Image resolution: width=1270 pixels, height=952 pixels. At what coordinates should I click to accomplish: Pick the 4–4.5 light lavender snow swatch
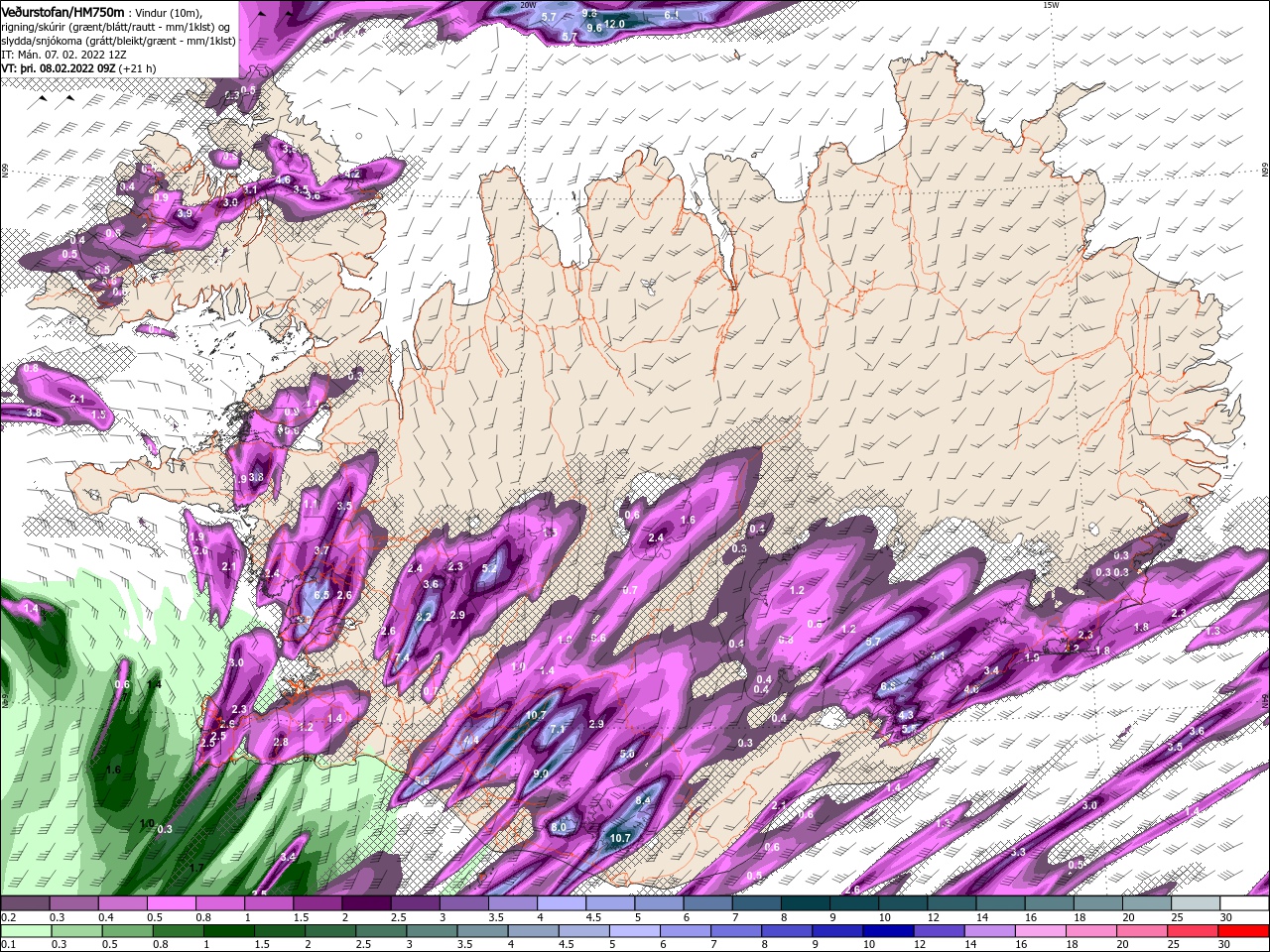point(563,903)
